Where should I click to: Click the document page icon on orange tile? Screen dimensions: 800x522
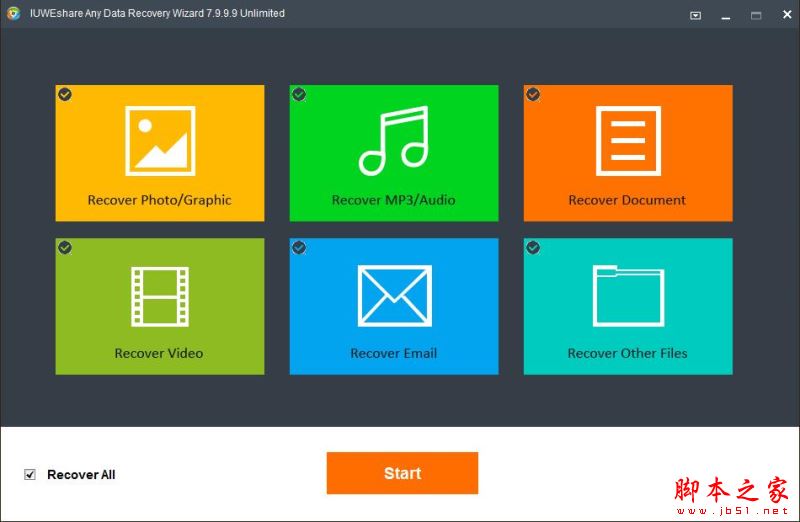click(628, 141)
